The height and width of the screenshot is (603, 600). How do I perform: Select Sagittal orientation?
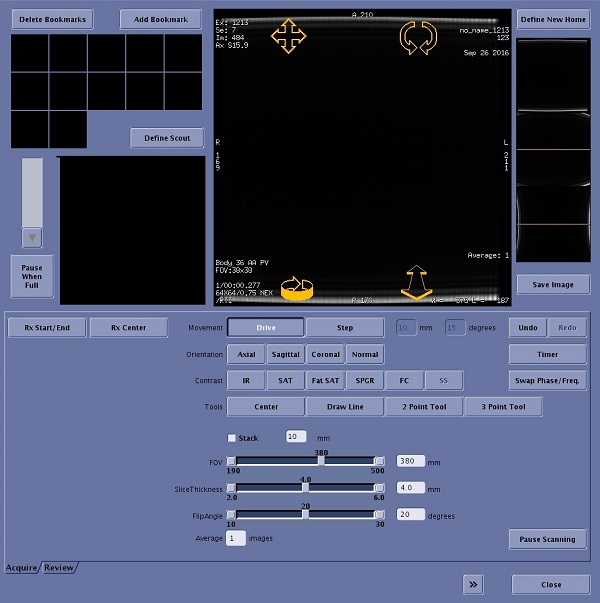285,354
